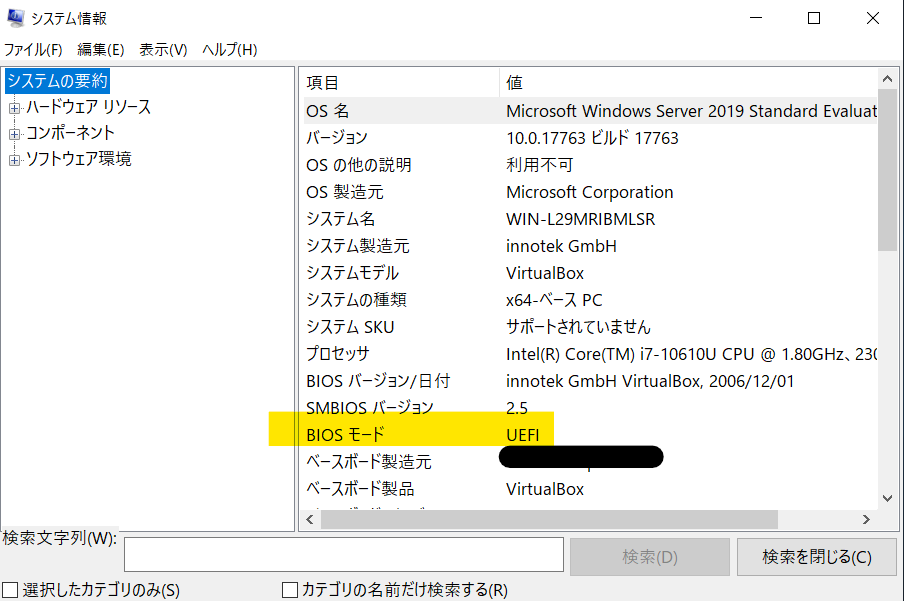Select the SMBIOS バージョン row
Image resolution: width=904 pixels, height=601 pixels.
pos(590,408)
